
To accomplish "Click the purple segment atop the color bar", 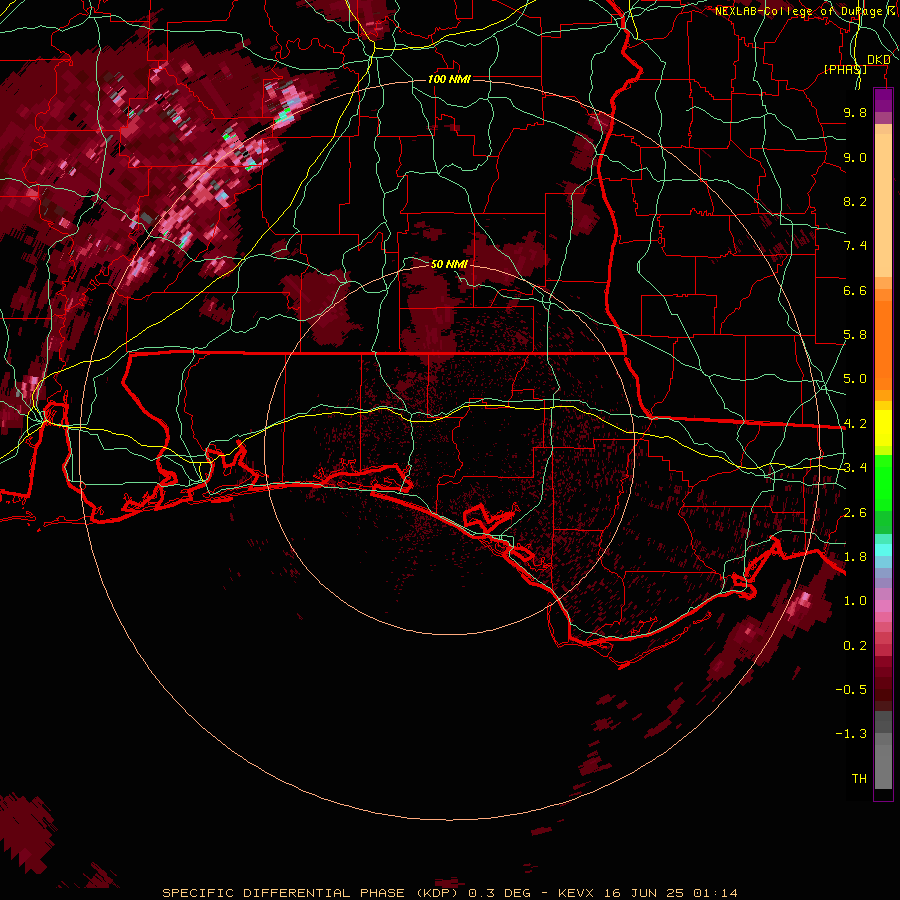I will click(x=883, y=100).
